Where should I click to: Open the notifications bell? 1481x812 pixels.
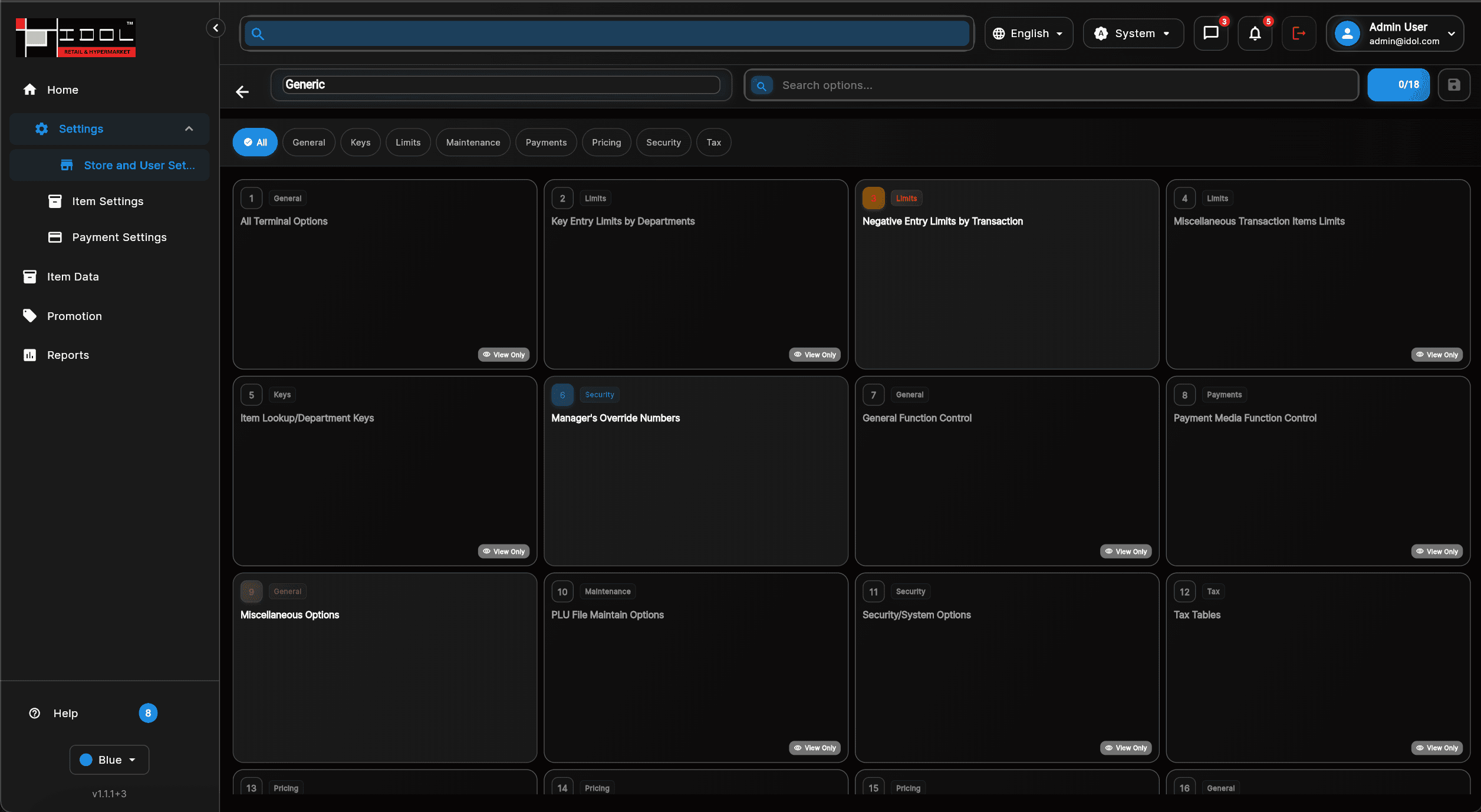pyautogui.click(x=1255, y=33)
